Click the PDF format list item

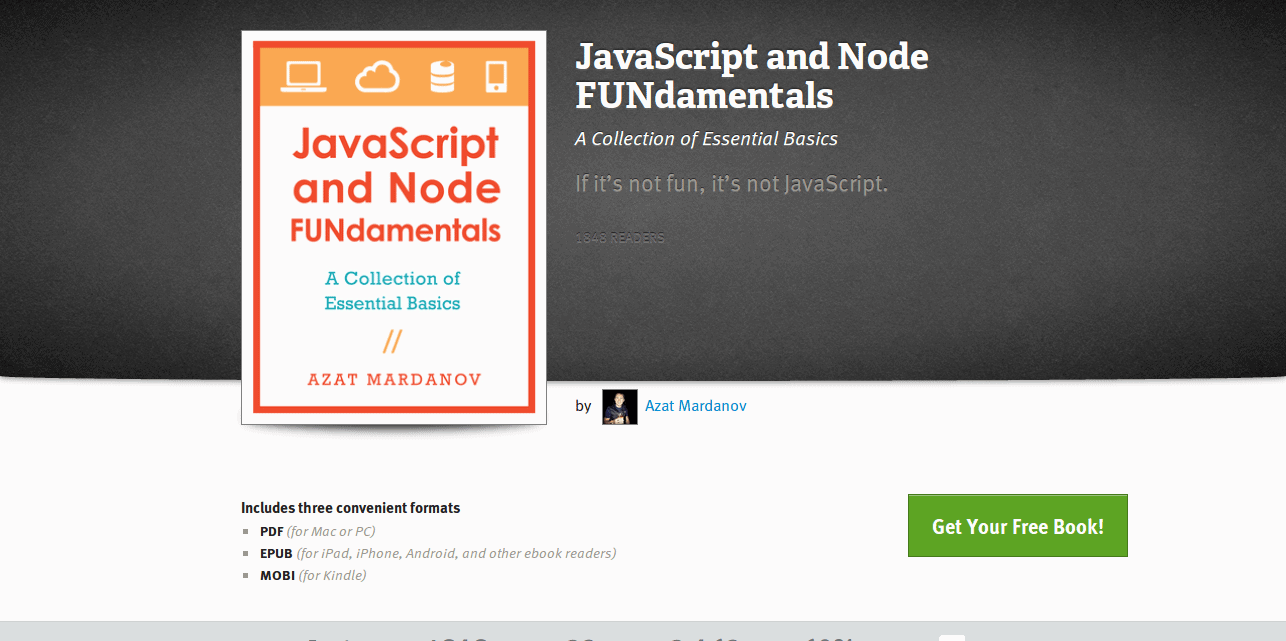[317, 531]
